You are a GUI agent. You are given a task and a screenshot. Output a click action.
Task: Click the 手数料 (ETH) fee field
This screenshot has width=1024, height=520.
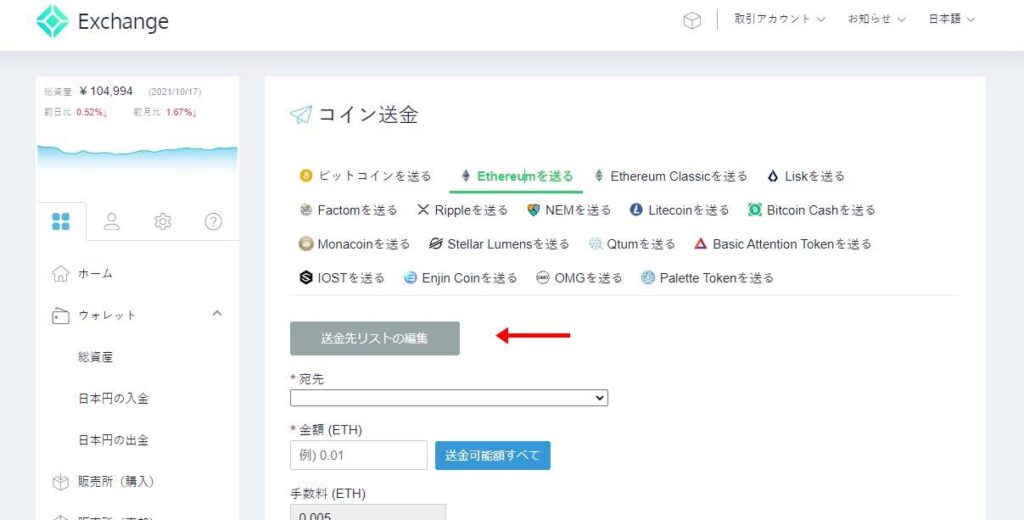[x=368, y=512]
